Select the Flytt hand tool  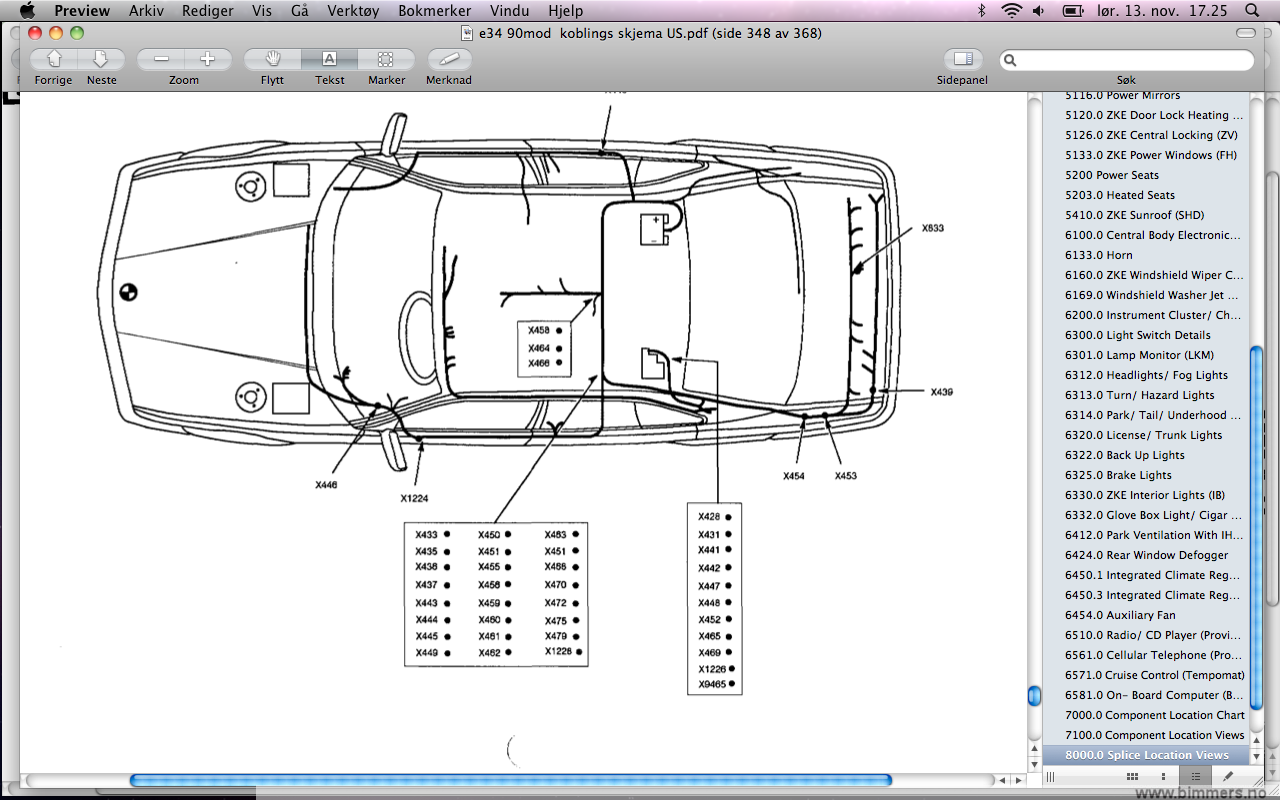click(273, 60)
